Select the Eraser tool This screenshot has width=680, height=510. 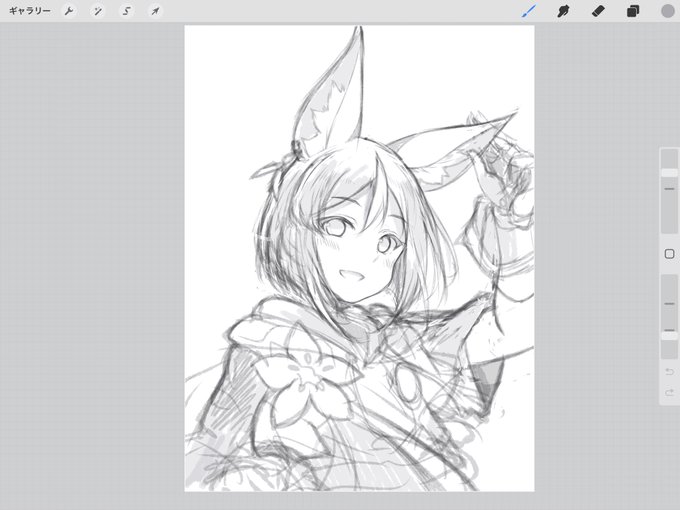(x=598, y=11)
